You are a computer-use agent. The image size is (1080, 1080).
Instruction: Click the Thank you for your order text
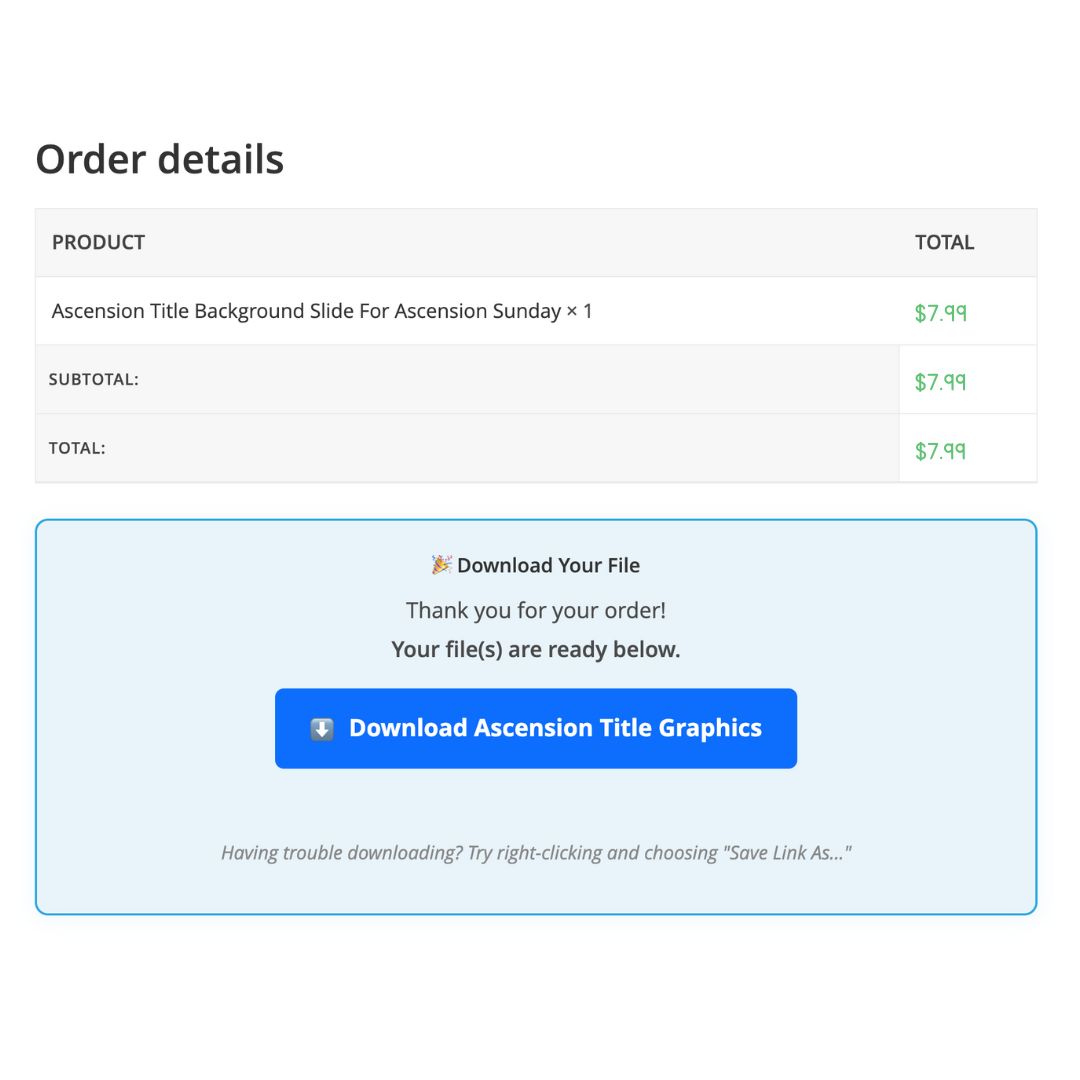535,610
